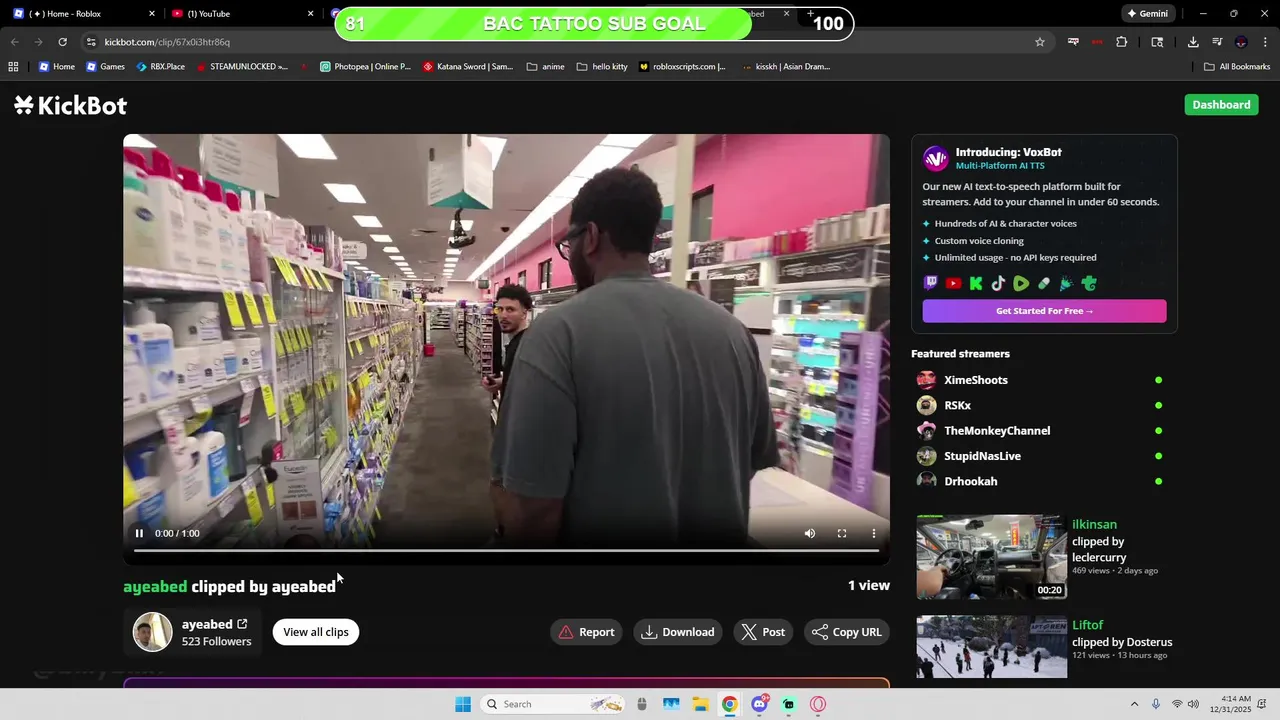The image size is (1280, 720).
Task: Open the Chrome apps grid icon
Action: point(13,67)
